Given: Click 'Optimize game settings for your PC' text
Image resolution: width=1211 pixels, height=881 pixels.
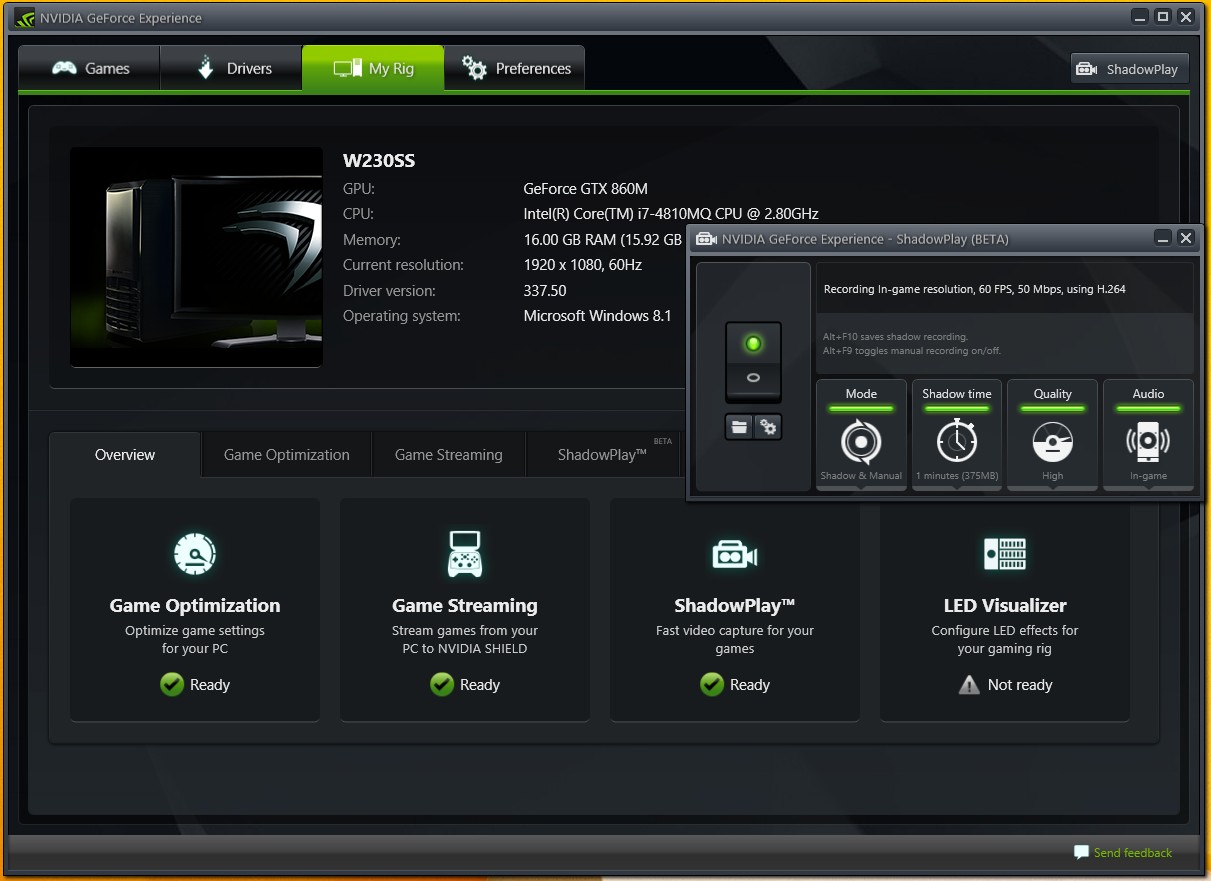Looking at the screenshot, I should click(195, 640).
